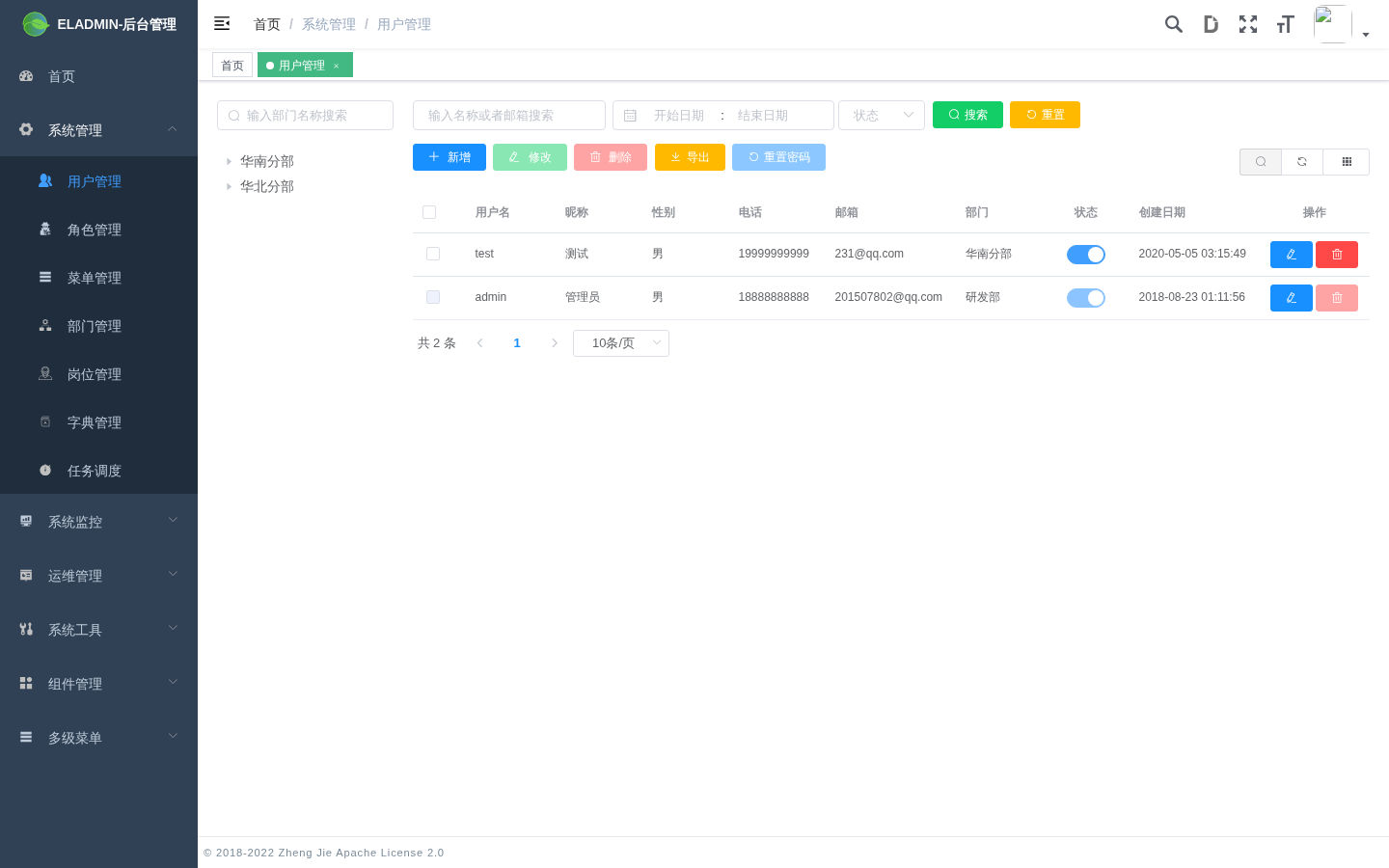Open the header search icon
The height and width of the screenshot is (868, 1389).
[x=1173, y=24]
